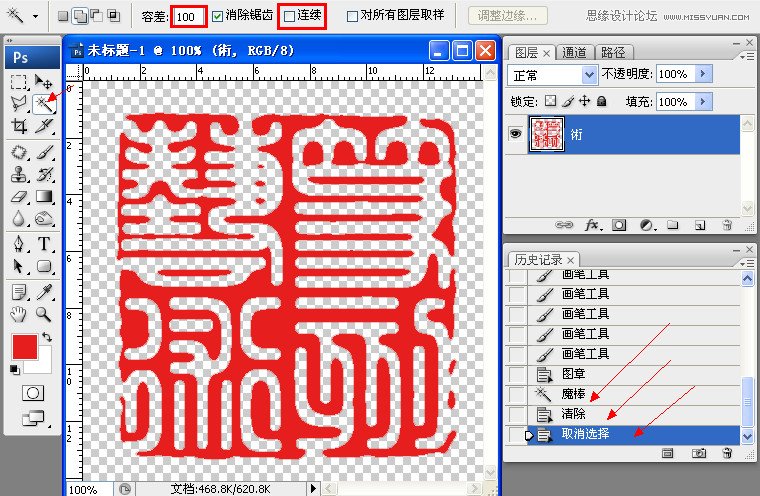
Task: Select the Crop tool
Action: (x=18, y=126)
